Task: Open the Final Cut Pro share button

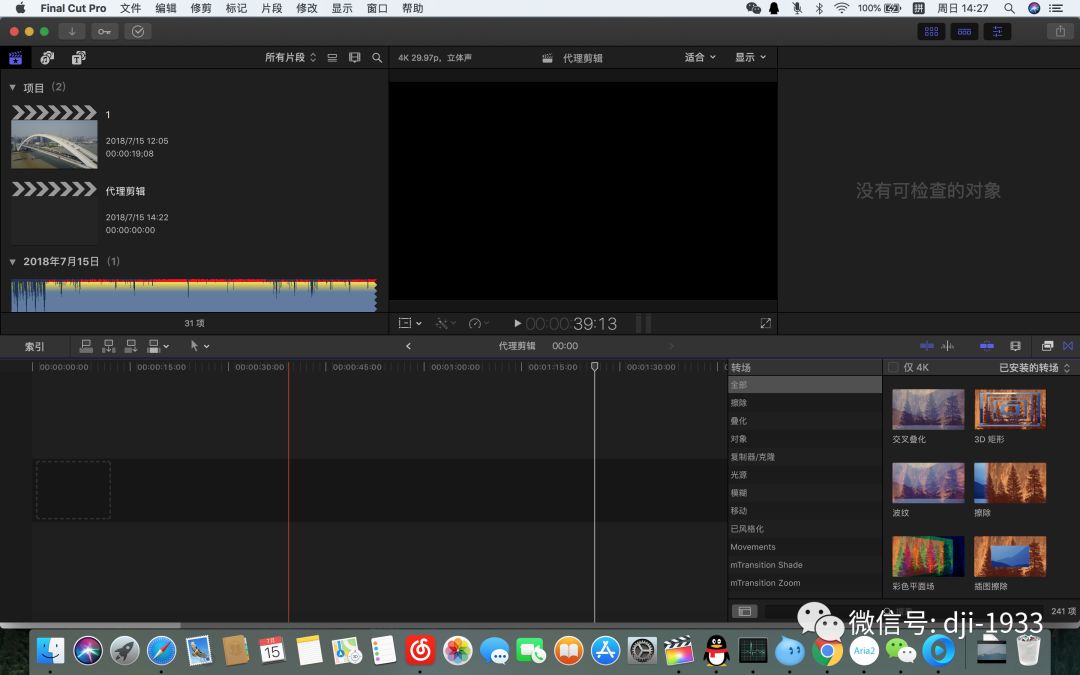Action: coord(1060,32)
